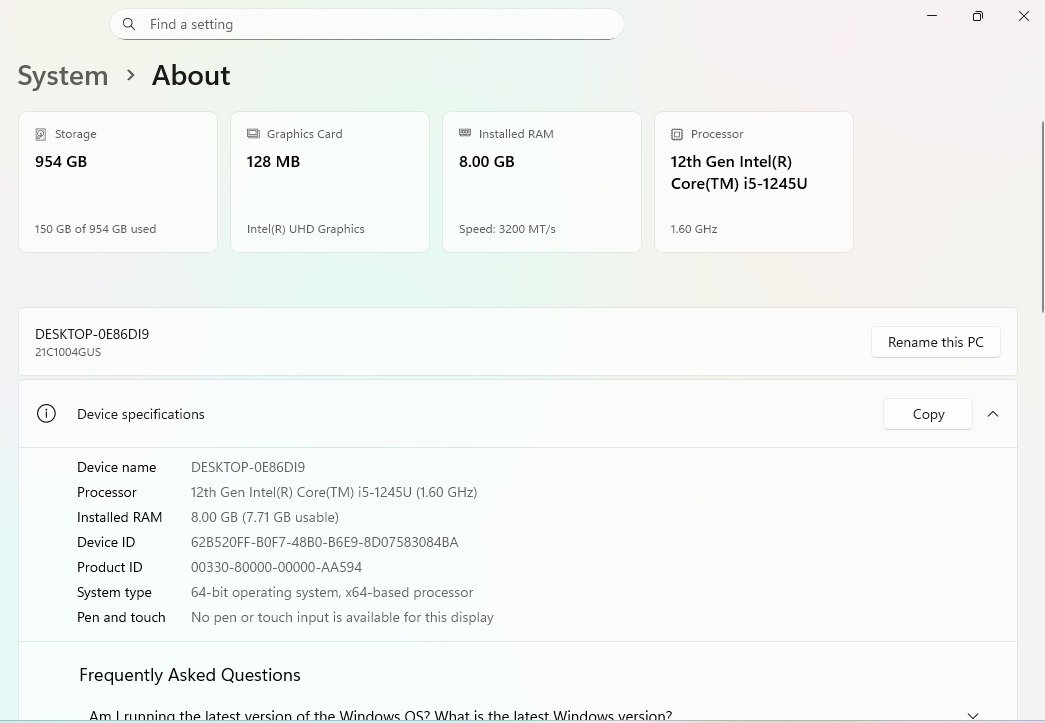1045x723 pixels.
Task: Select the 8.00 GB RAM speed tile
Action: click(x=542, y=182)
